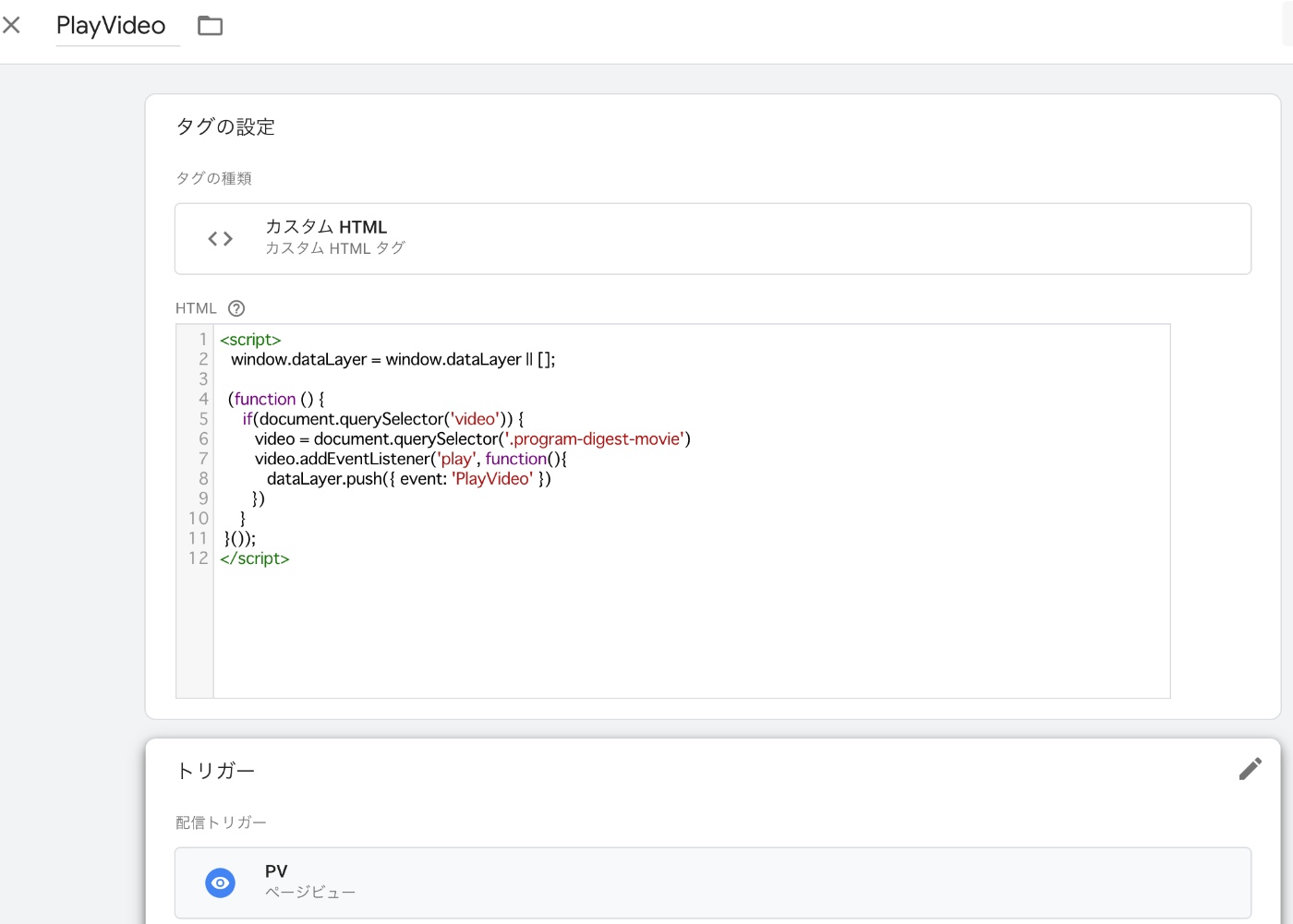Edit the PlayVideo tag name field
The image size is (1293, 924).
pos(117,26)
